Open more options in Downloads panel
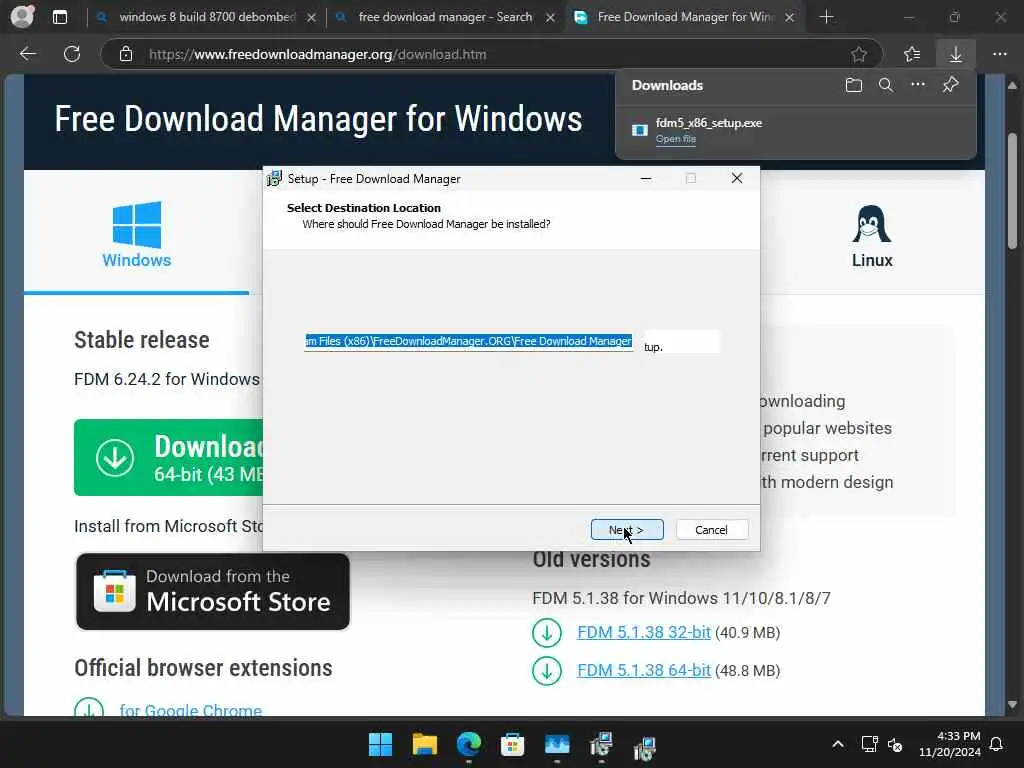The image size is (1024, 768). pyautogui.click(x=918, y=84)
